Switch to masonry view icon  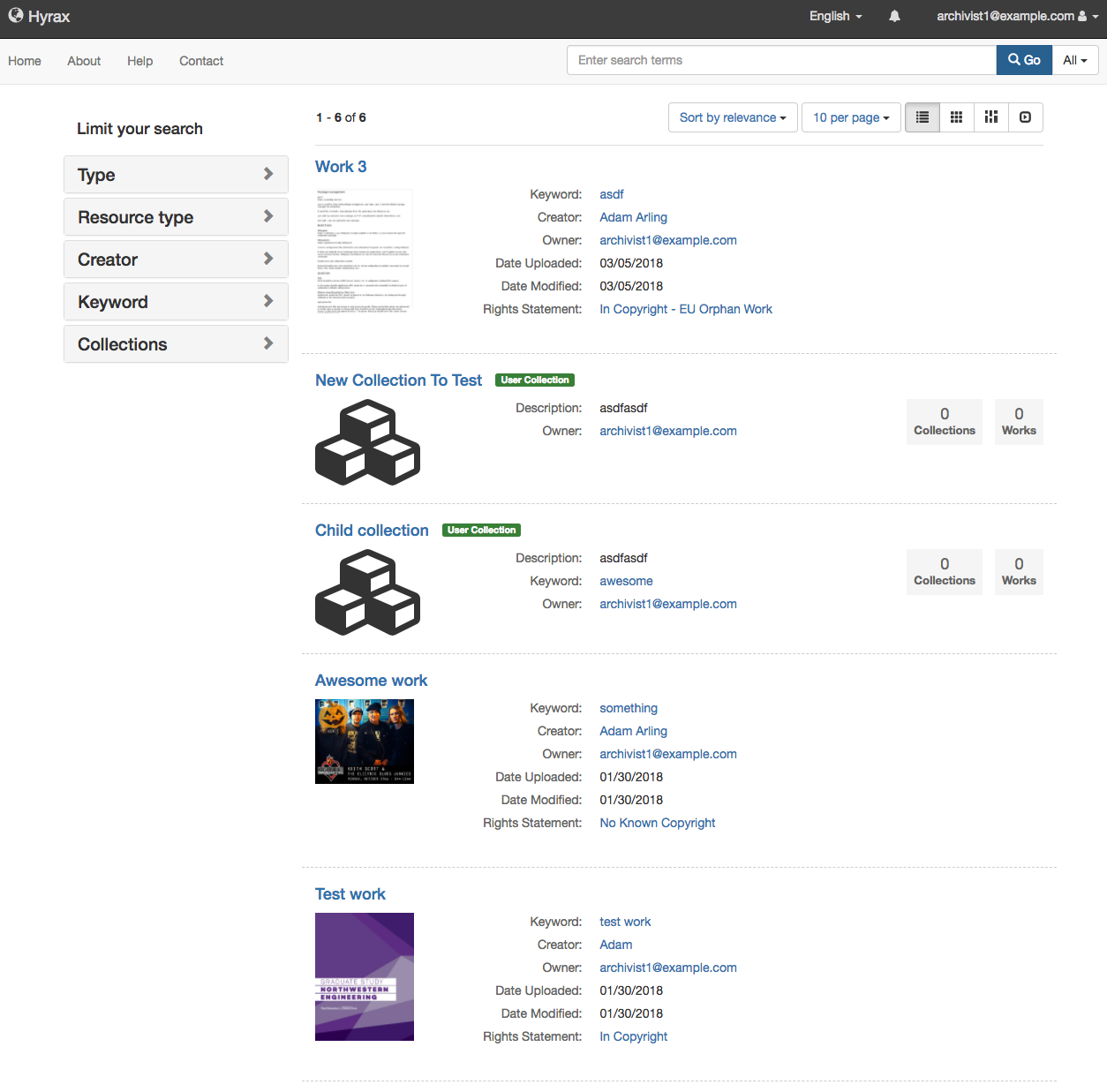(991, 117)
